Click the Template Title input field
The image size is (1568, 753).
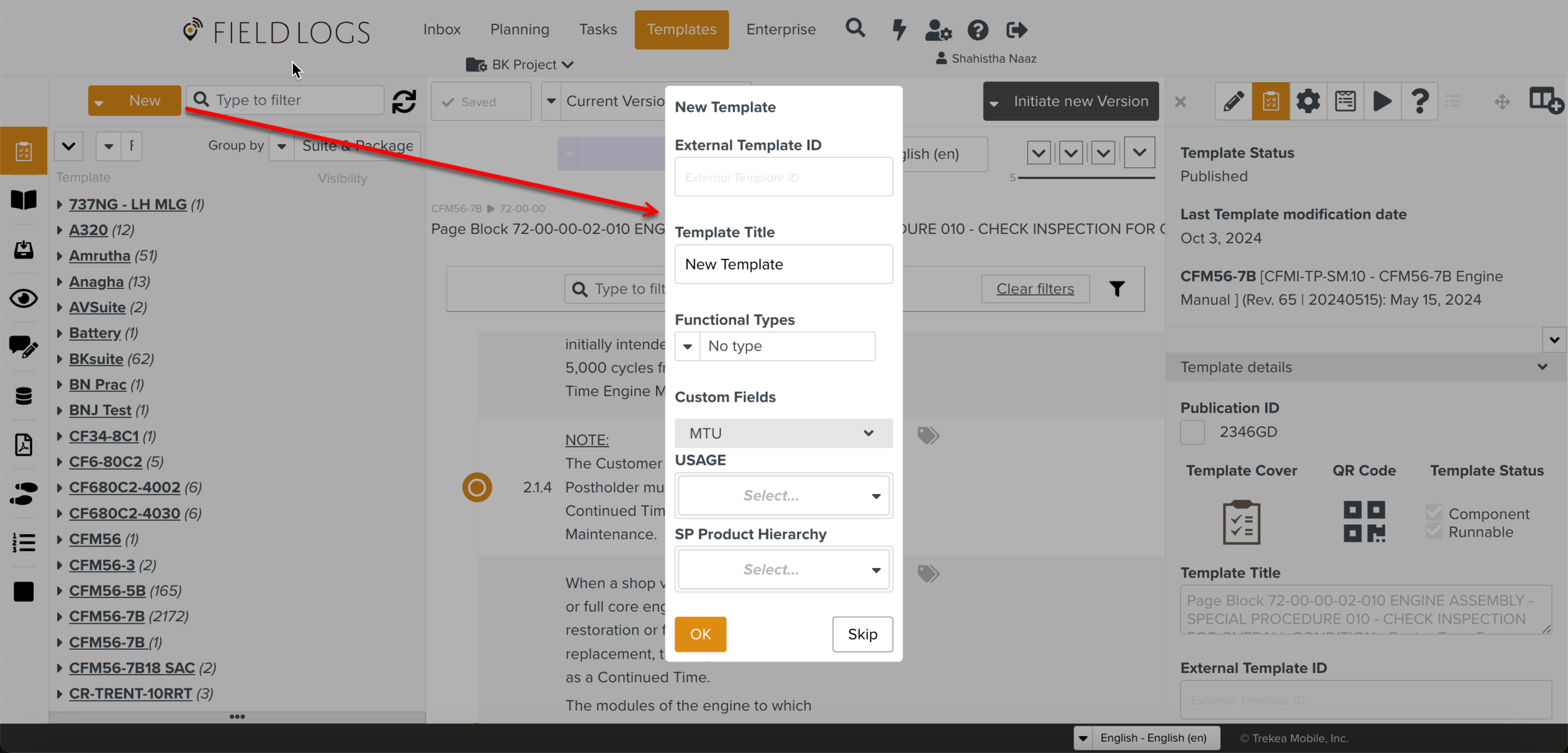[x=783, y=264]
